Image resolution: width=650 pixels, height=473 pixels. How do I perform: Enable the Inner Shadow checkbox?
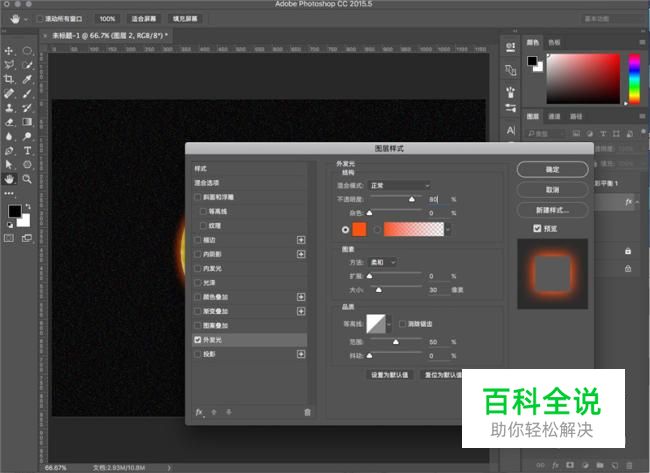(198, 254)
